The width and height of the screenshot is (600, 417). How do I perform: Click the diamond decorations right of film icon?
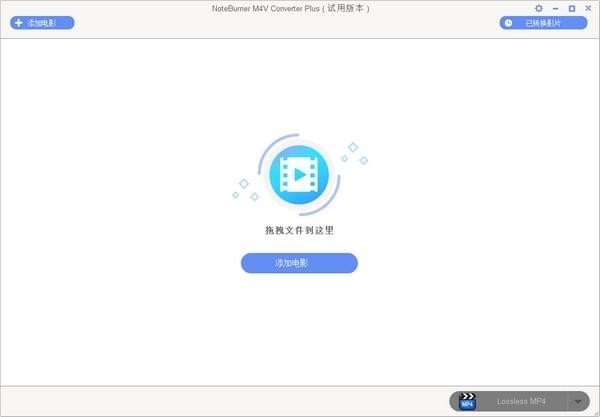coord(355,153)
